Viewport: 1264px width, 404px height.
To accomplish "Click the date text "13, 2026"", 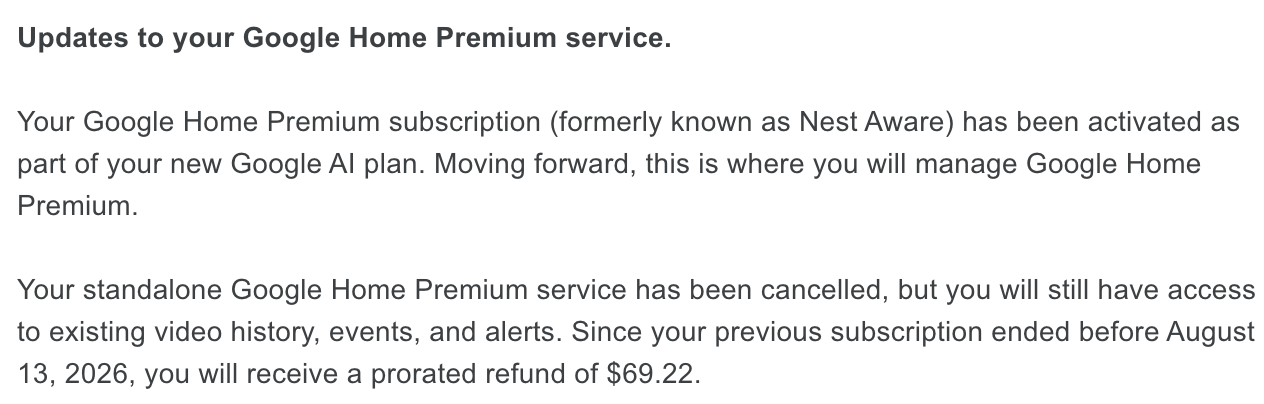I will pyautogui.click(x=74, y=375).
